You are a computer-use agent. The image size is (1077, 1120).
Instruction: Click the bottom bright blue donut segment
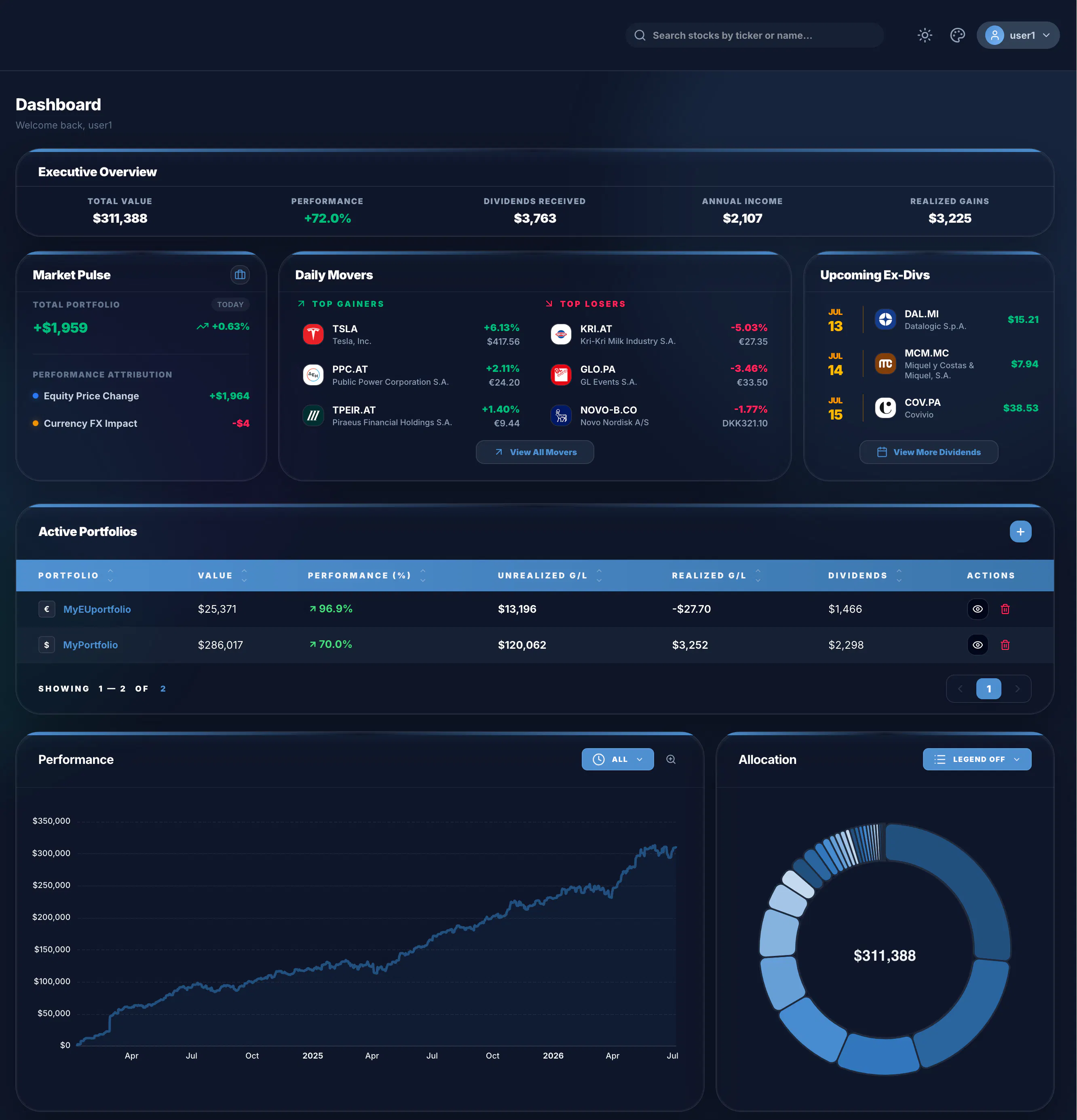[879, 1055]
